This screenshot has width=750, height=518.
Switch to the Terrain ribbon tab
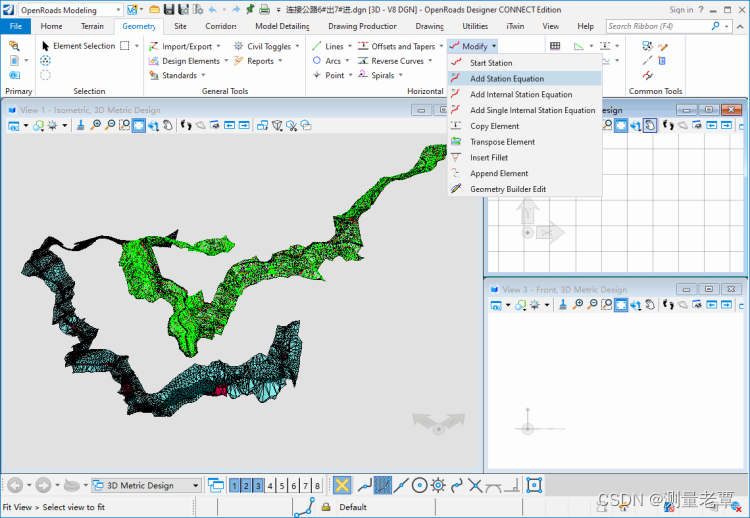coord(92,26)
